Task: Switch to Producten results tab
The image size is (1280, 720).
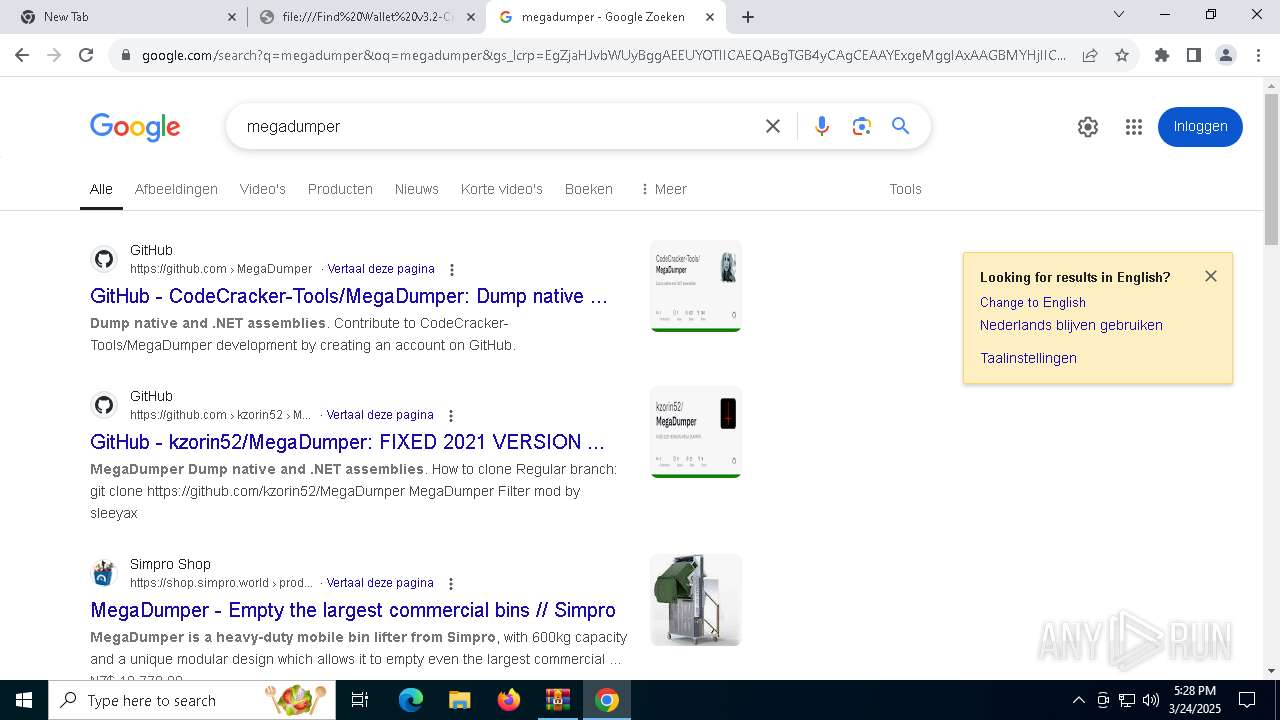Action: [x=340, y=189]
